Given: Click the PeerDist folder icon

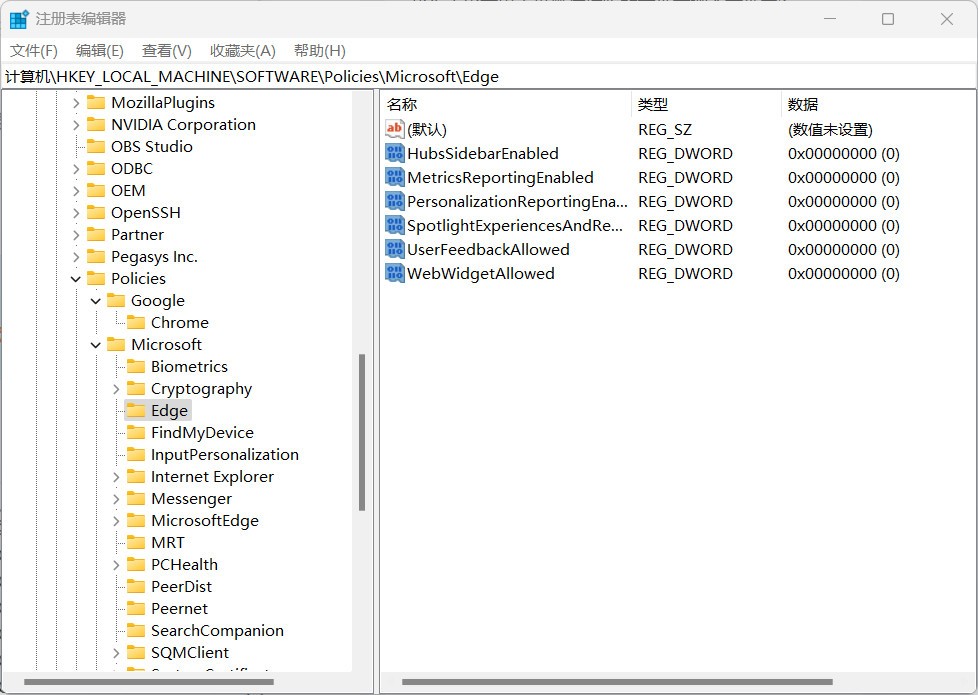Looking at the screenshot, I should pos(136,586).
